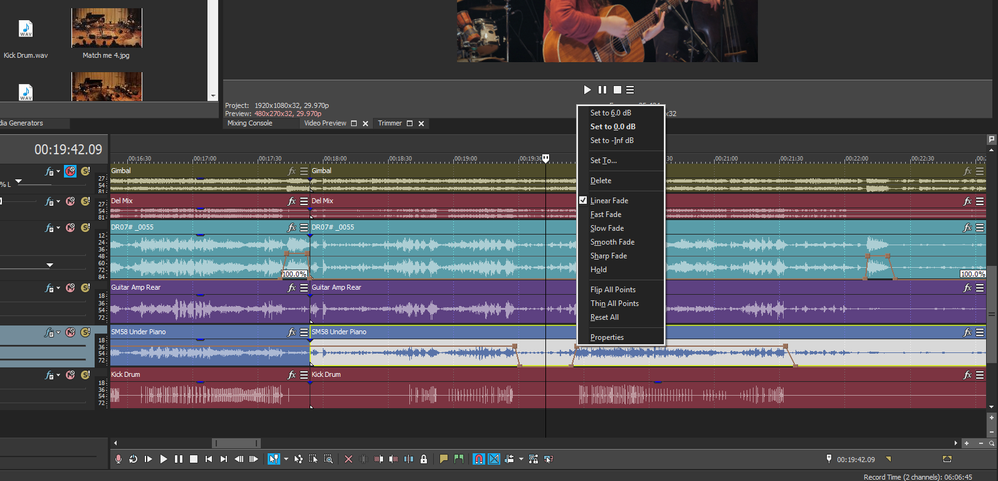Click the Insert Marker yellow icon
998x481 pixels.
coord(443,459)
